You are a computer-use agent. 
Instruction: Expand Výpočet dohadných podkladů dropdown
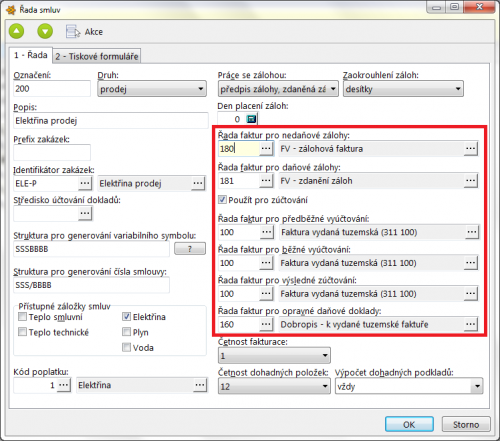(x=409, y=386)
